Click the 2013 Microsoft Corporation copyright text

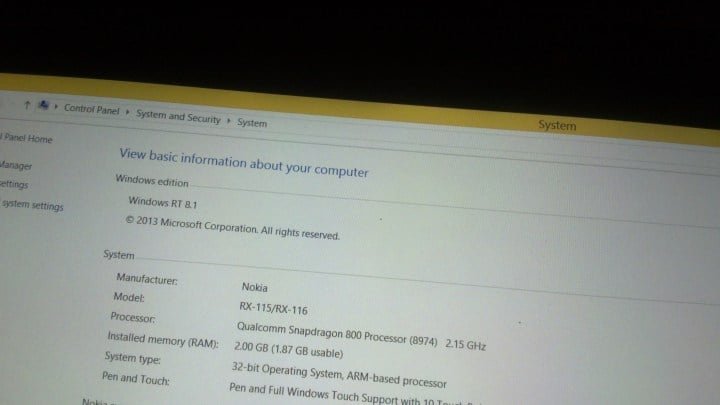pos(233,228)
